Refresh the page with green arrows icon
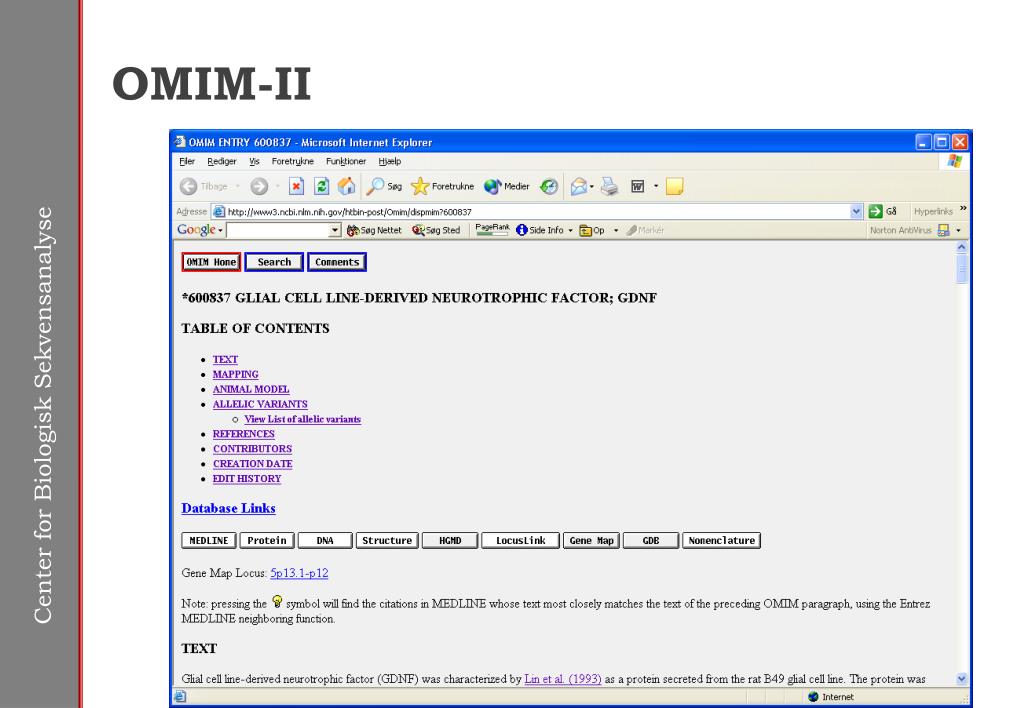Viewport: 1023px width, 708px height. click(x=322, y=187)
